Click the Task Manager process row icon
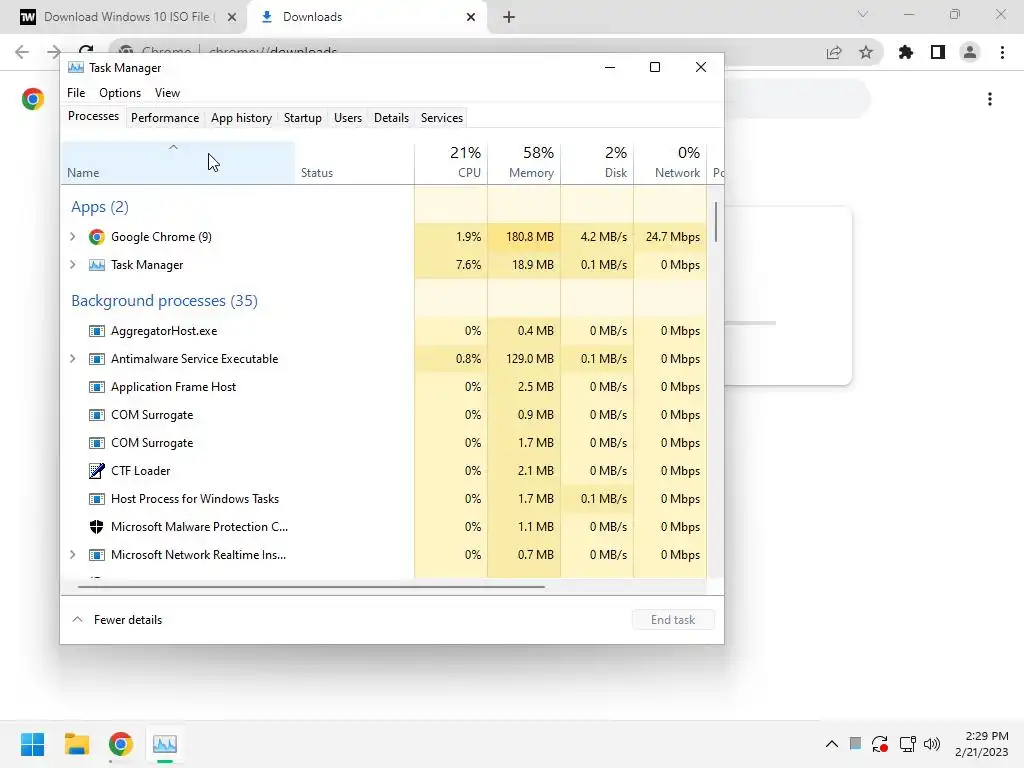Image resolution: width=1024 pixels, height=768 pixels. click(97, 265)
